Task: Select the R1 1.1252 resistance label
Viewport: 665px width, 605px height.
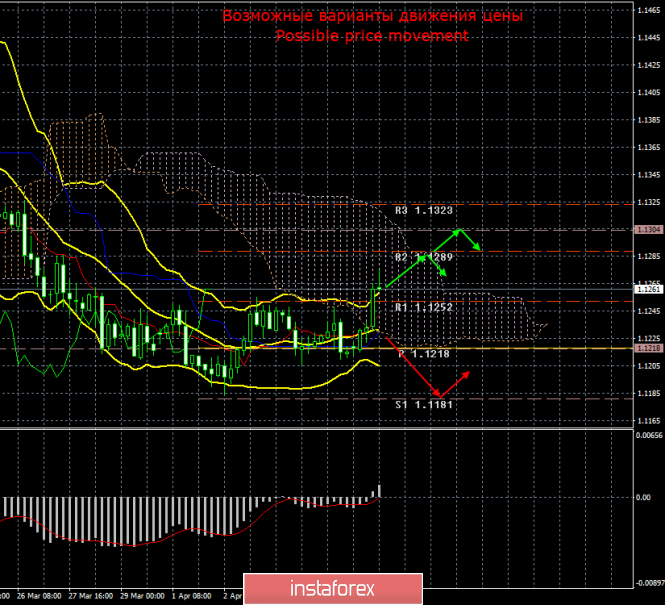Action: [x=424, y=307]
